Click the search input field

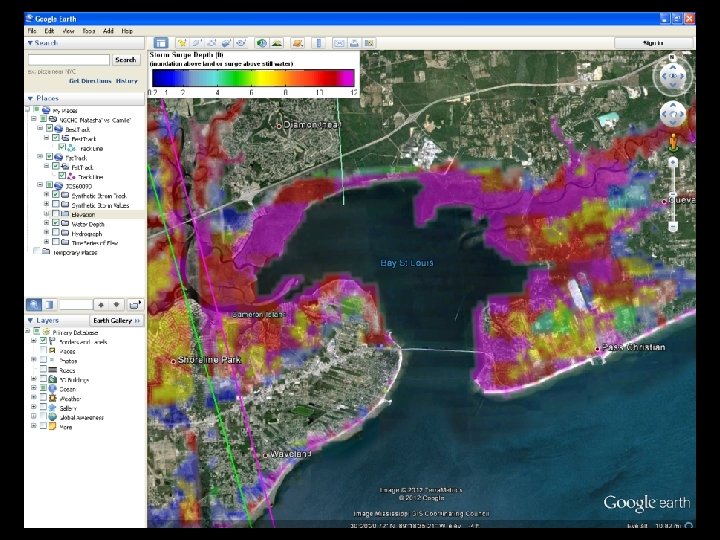point(69,60)
